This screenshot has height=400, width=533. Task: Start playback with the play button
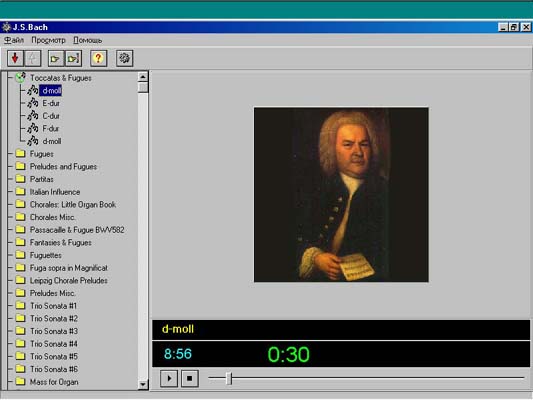click(169, 378)
